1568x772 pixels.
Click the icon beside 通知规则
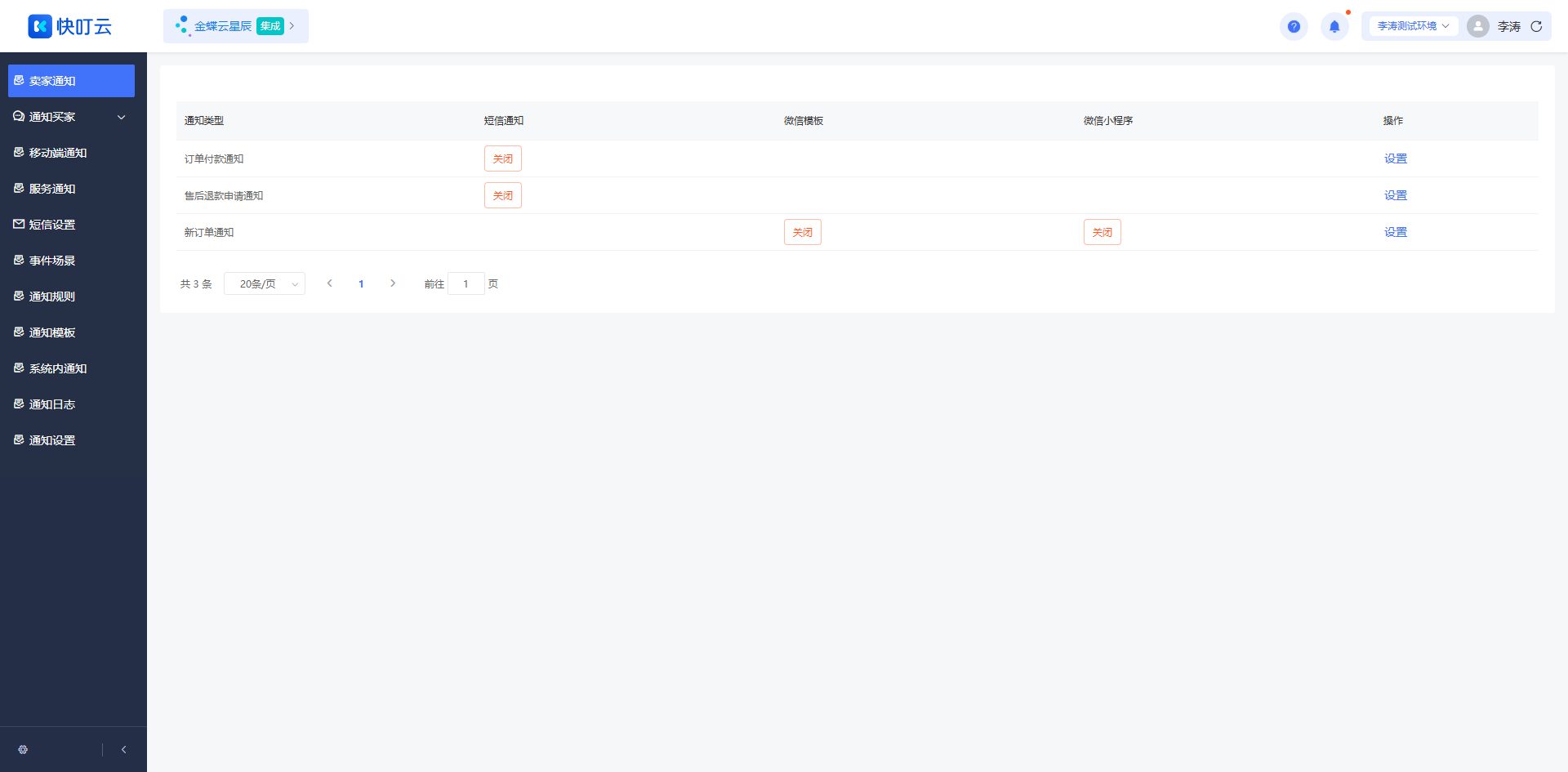click(x=19, y=296)
